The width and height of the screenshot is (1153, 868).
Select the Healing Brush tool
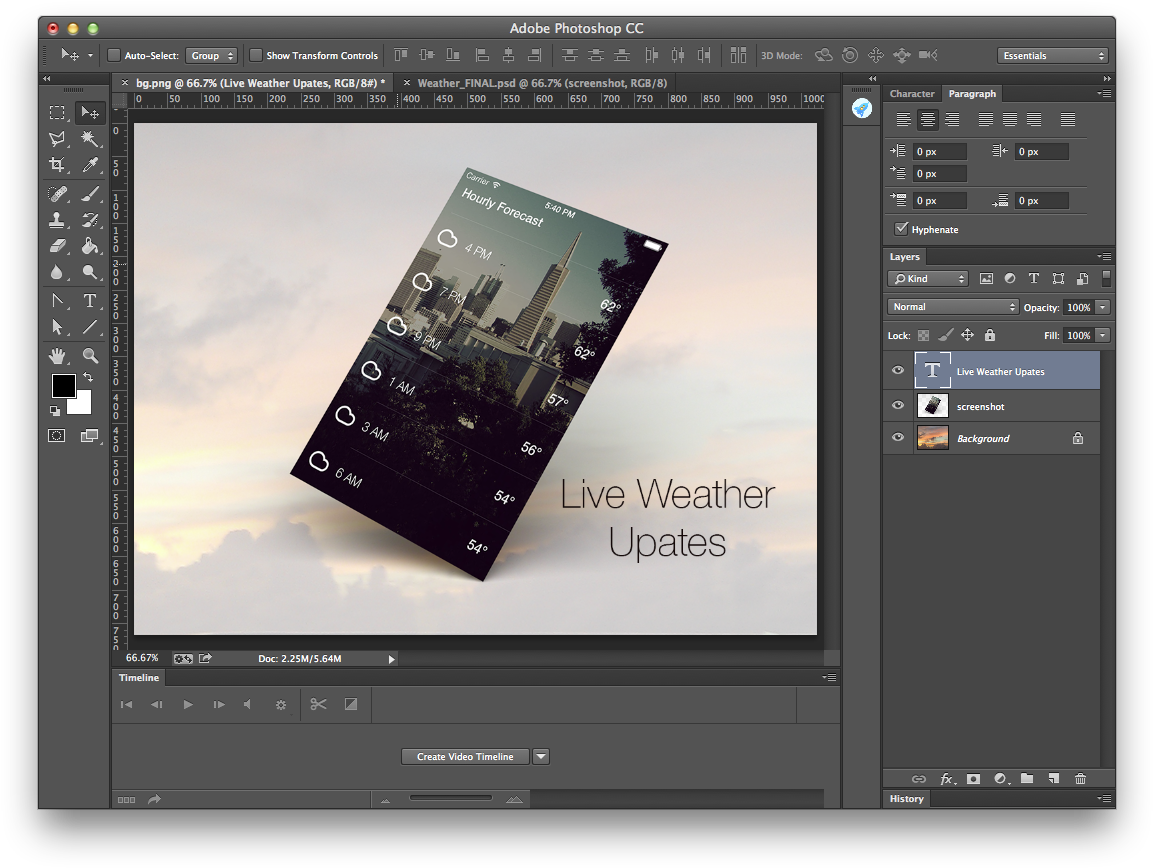click(57, 193)
